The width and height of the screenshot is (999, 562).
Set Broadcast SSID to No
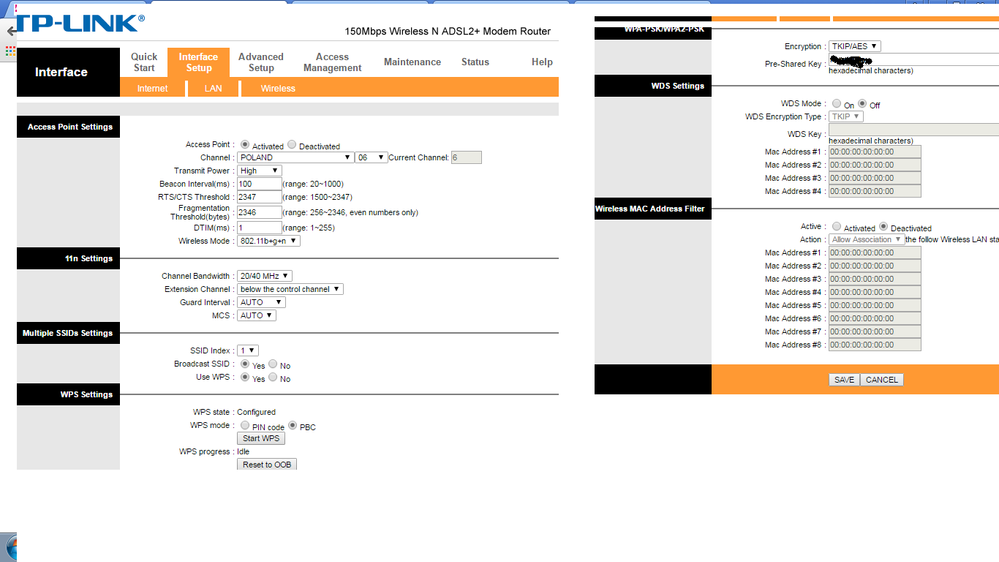click(x=274, y=365)
